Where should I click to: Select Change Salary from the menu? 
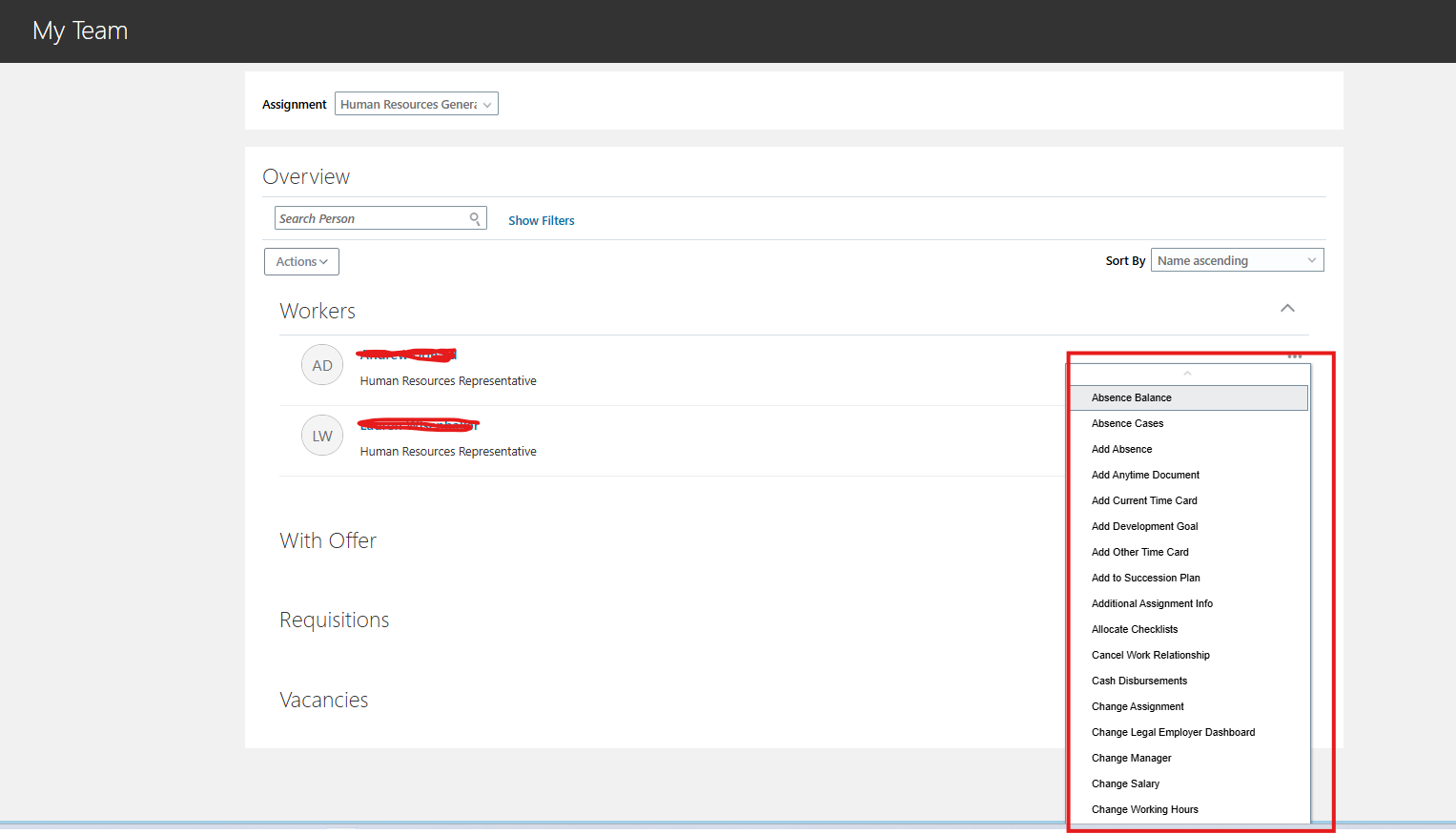pyautogui.click(x=1125, y=783)
